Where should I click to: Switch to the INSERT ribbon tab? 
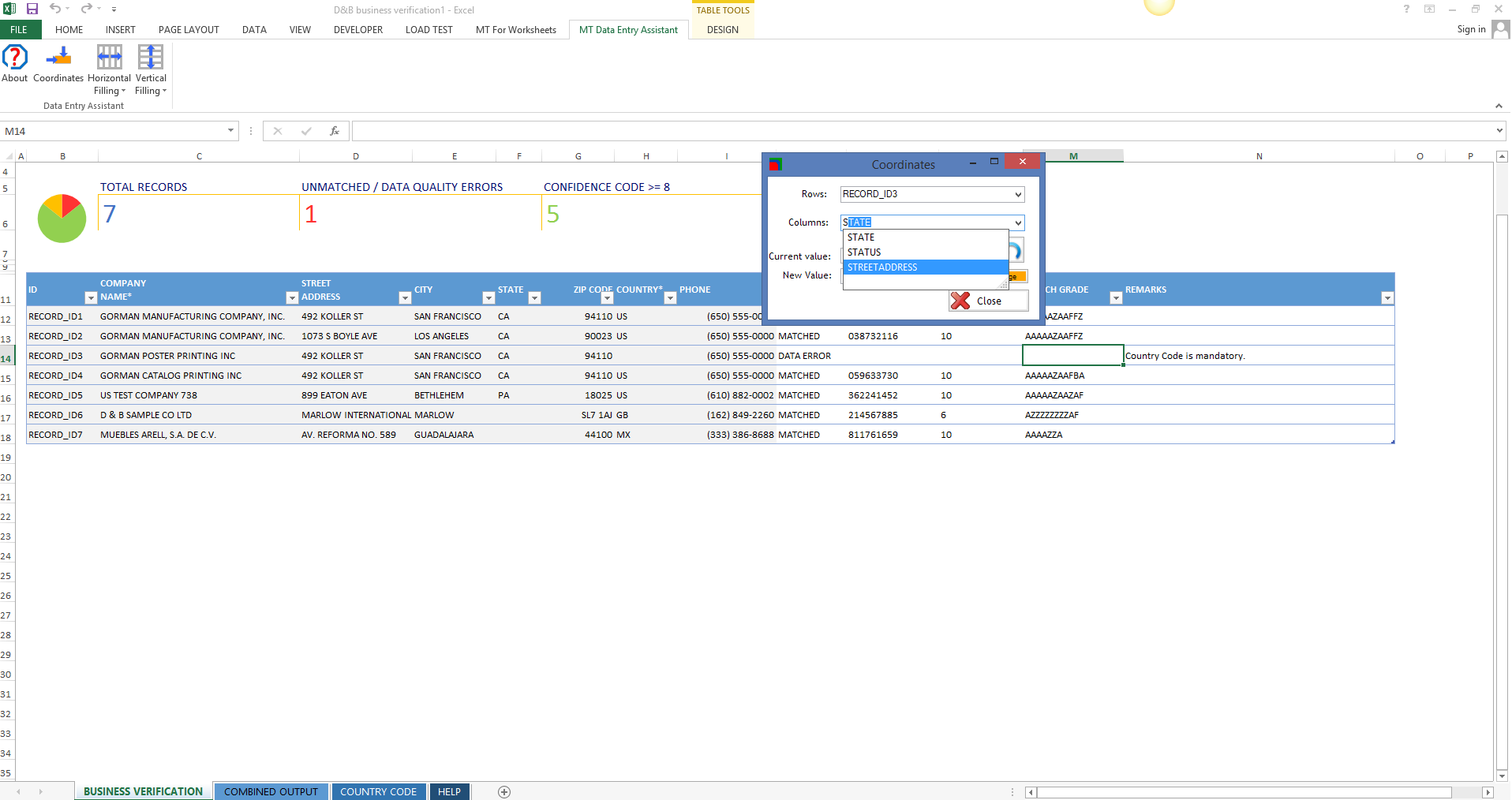(121, 30)
